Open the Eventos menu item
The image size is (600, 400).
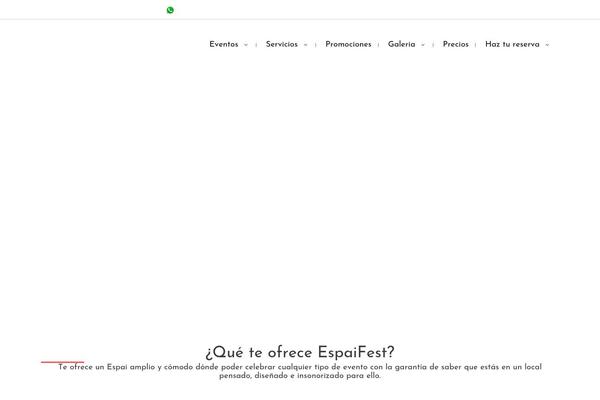tap(223, 44)
